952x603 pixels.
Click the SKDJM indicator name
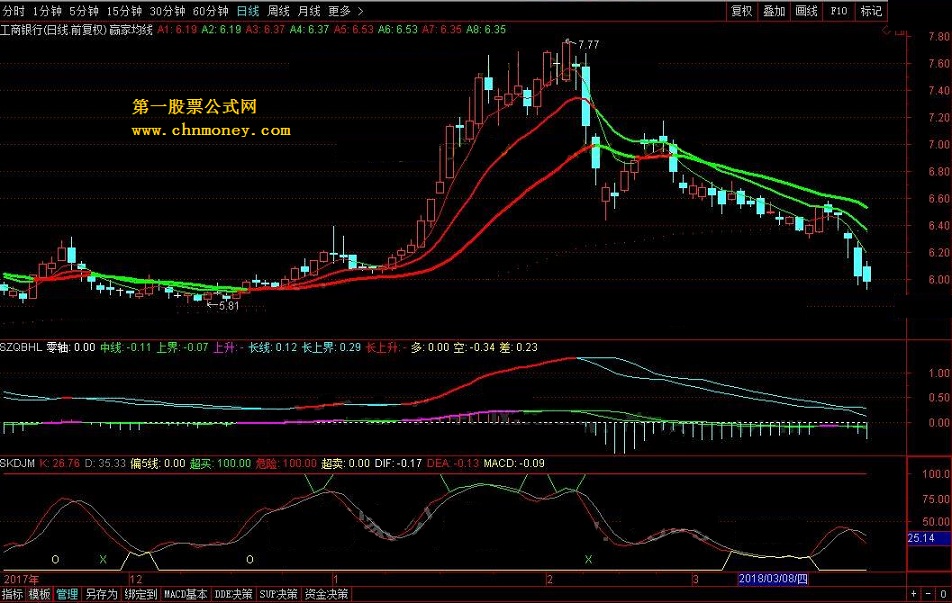tap(18, 463)
